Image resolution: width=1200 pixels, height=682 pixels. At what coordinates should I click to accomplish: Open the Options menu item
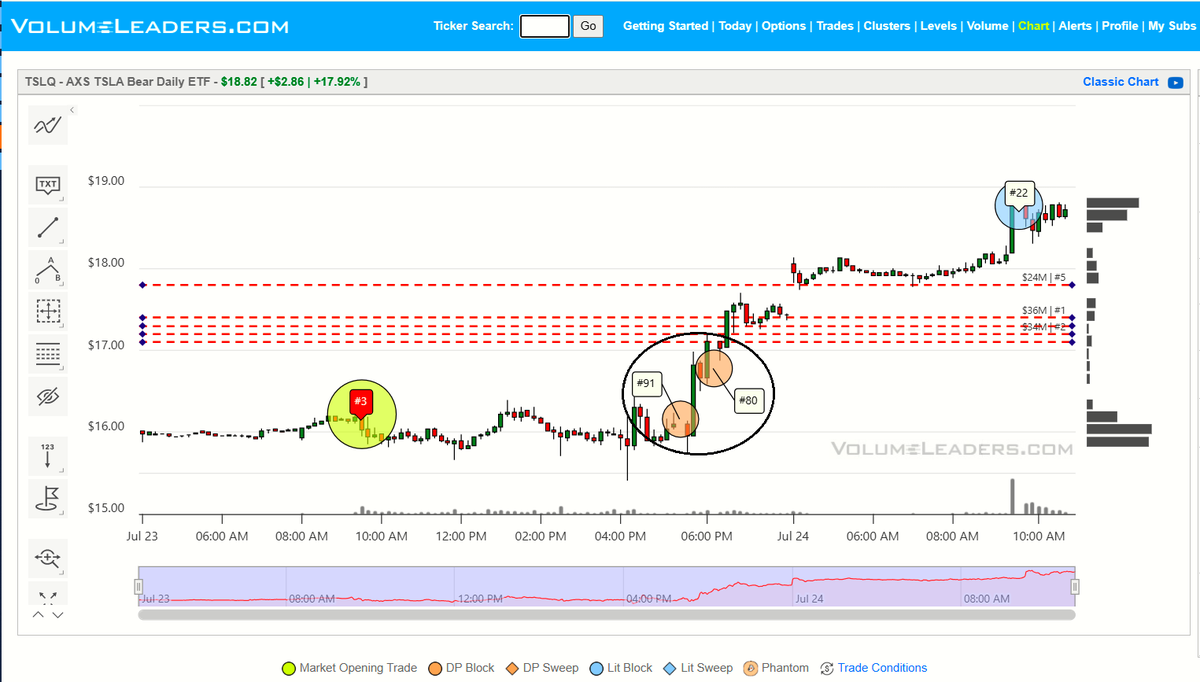pyautogui.click(x=784, y=26)
